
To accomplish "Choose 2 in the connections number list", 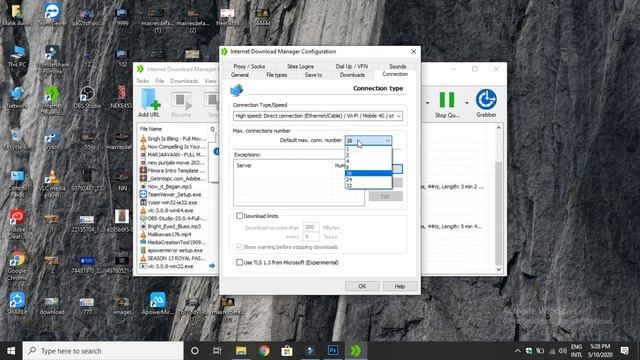I will click(368, 155).
